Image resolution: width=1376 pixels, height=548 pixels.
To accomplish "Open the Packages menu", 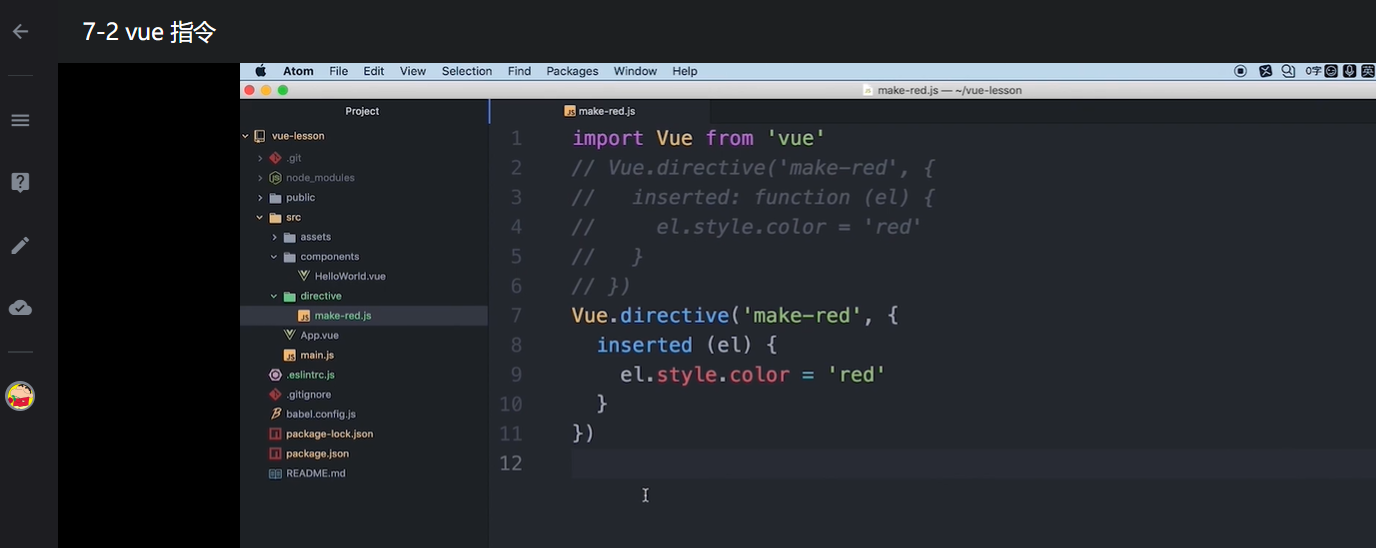I will click(x=572, y=71).
